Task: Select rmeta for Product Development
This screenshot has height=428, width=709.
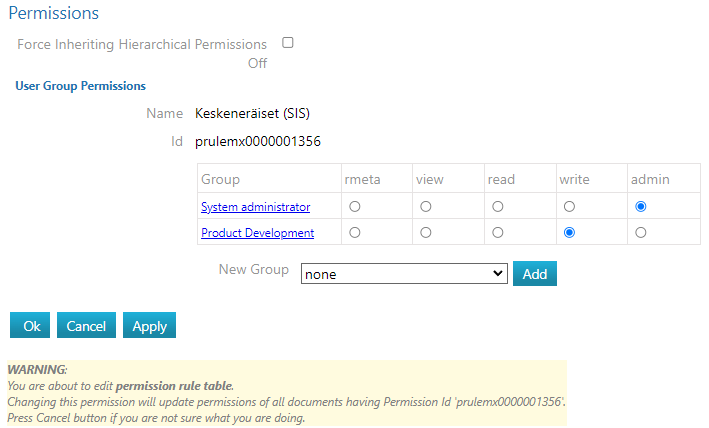Action: [x=354, y=233]
